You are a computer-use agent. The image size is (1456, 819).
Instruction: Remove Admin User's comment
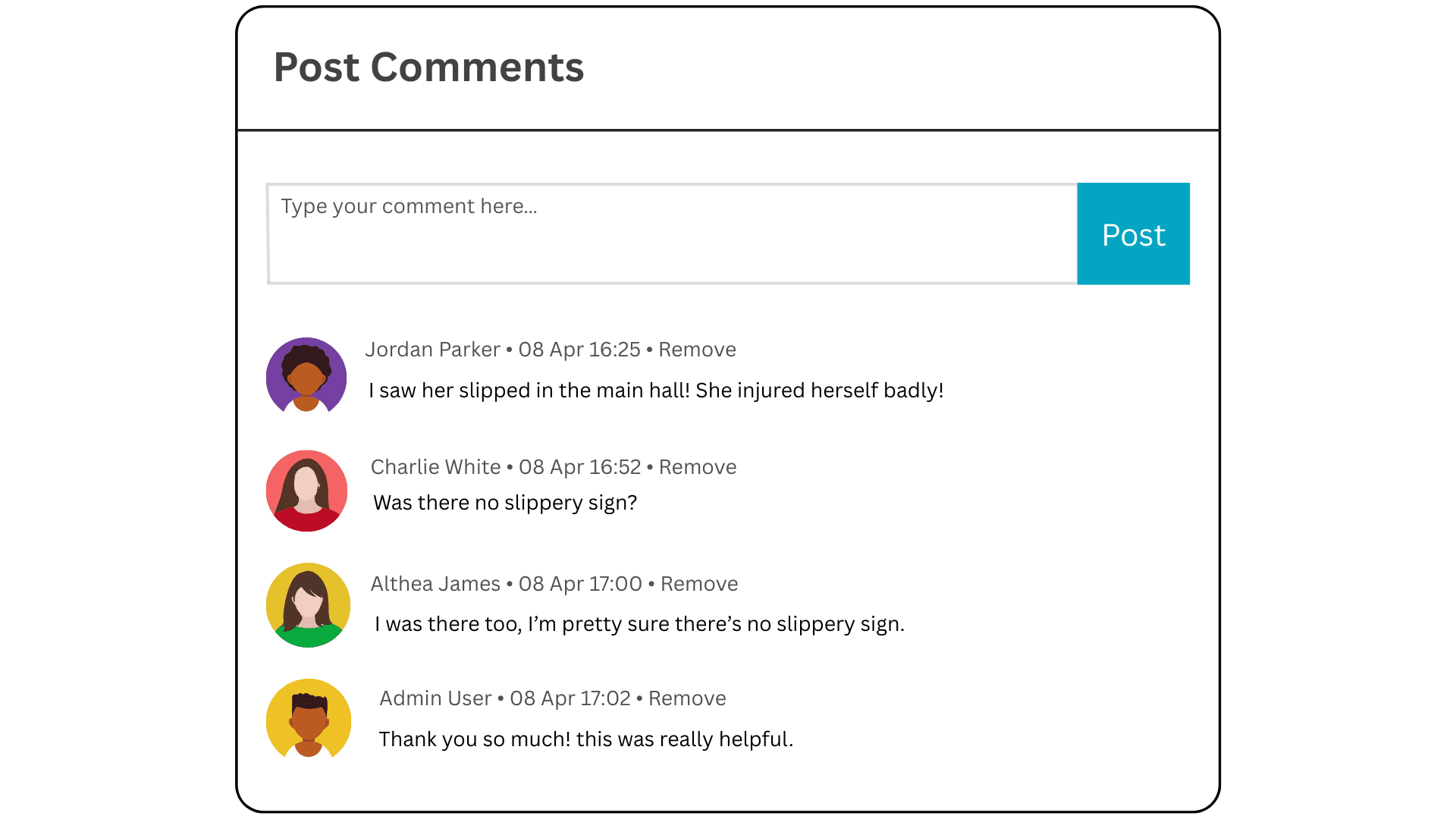687,698
